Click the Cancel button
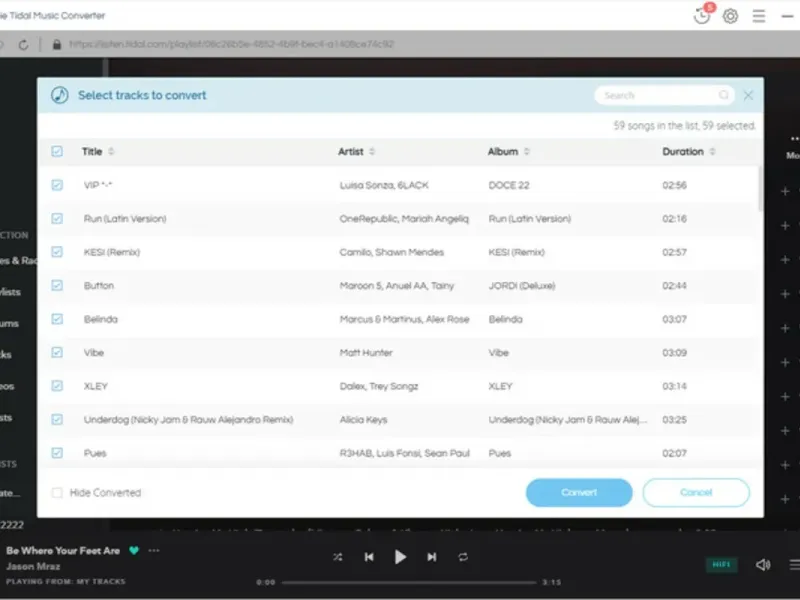 click(696, 492)
